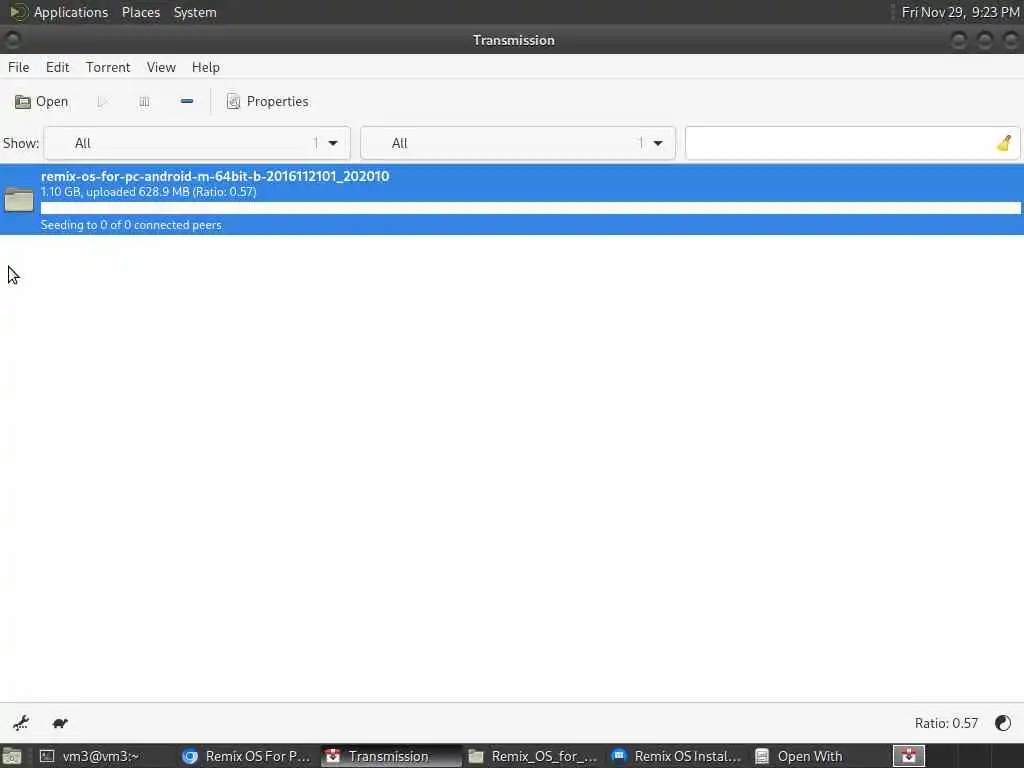This screenshot has height=768, width=1024.
Task: Click the Pause torrent toolbar icon
Action: coord(144,102)
